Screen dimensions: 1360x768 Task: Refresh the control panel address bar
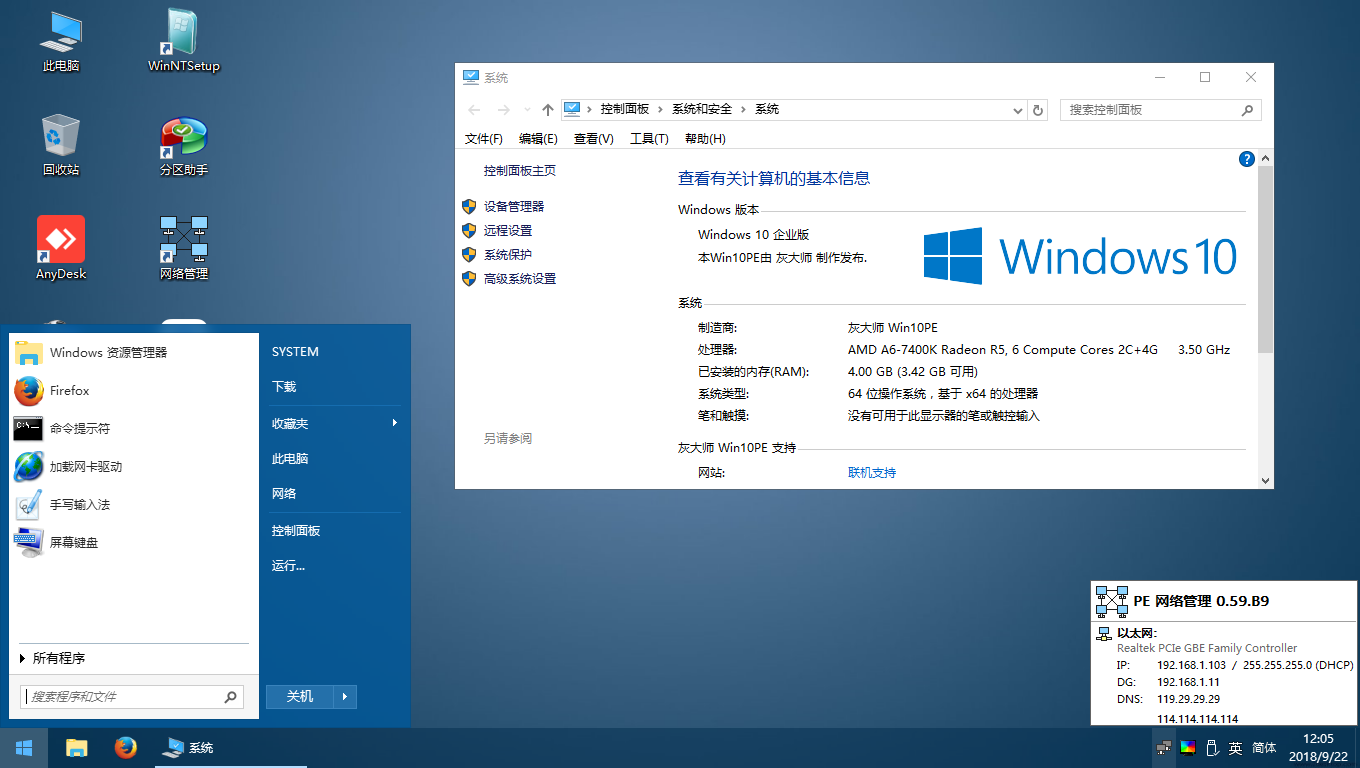[x=1038, y=110]
